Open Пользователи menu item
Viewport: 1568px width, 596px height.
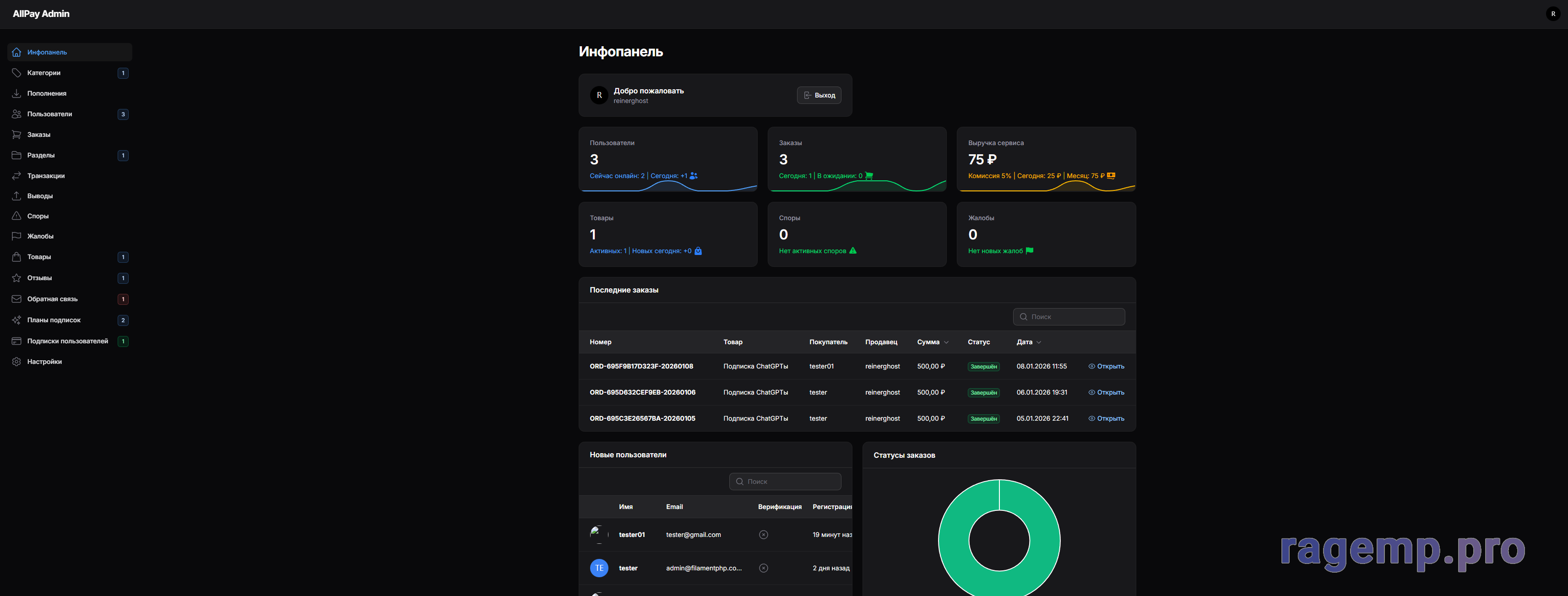click(49, 114)
